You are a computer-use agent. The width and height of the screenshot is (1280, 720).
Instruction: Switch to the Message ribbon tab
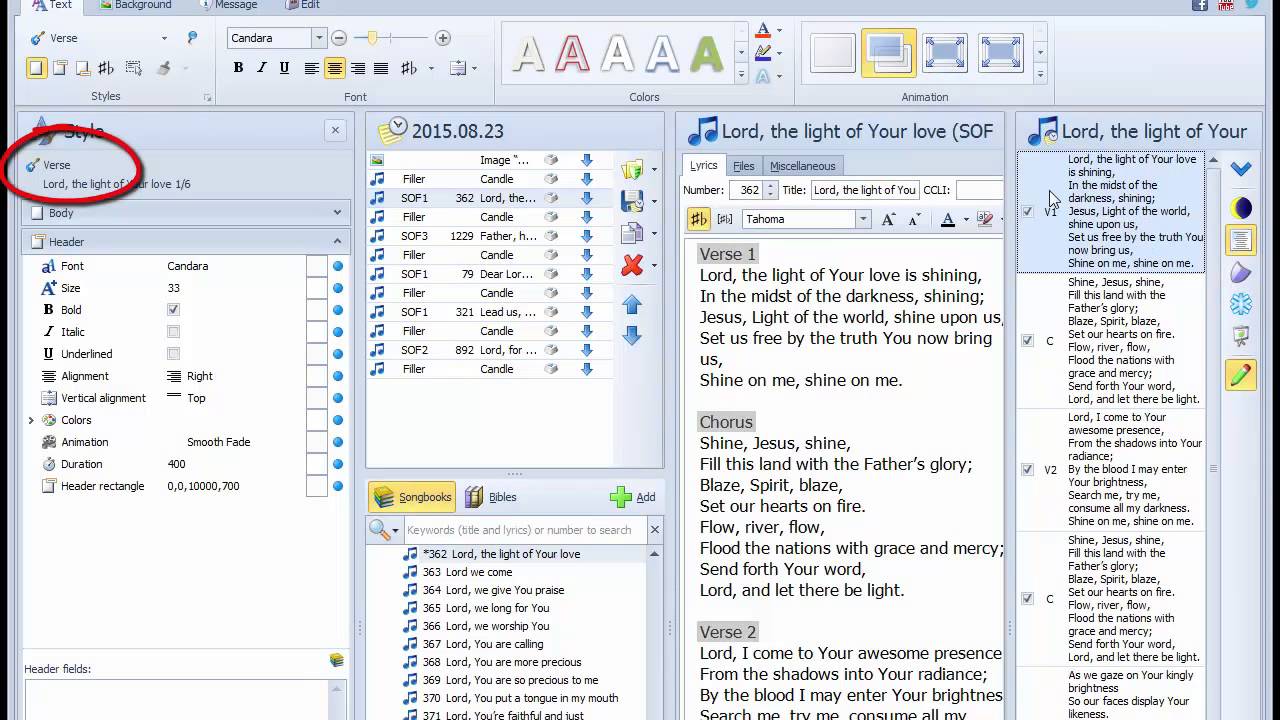pyautogui.click(x=228, y=5)
